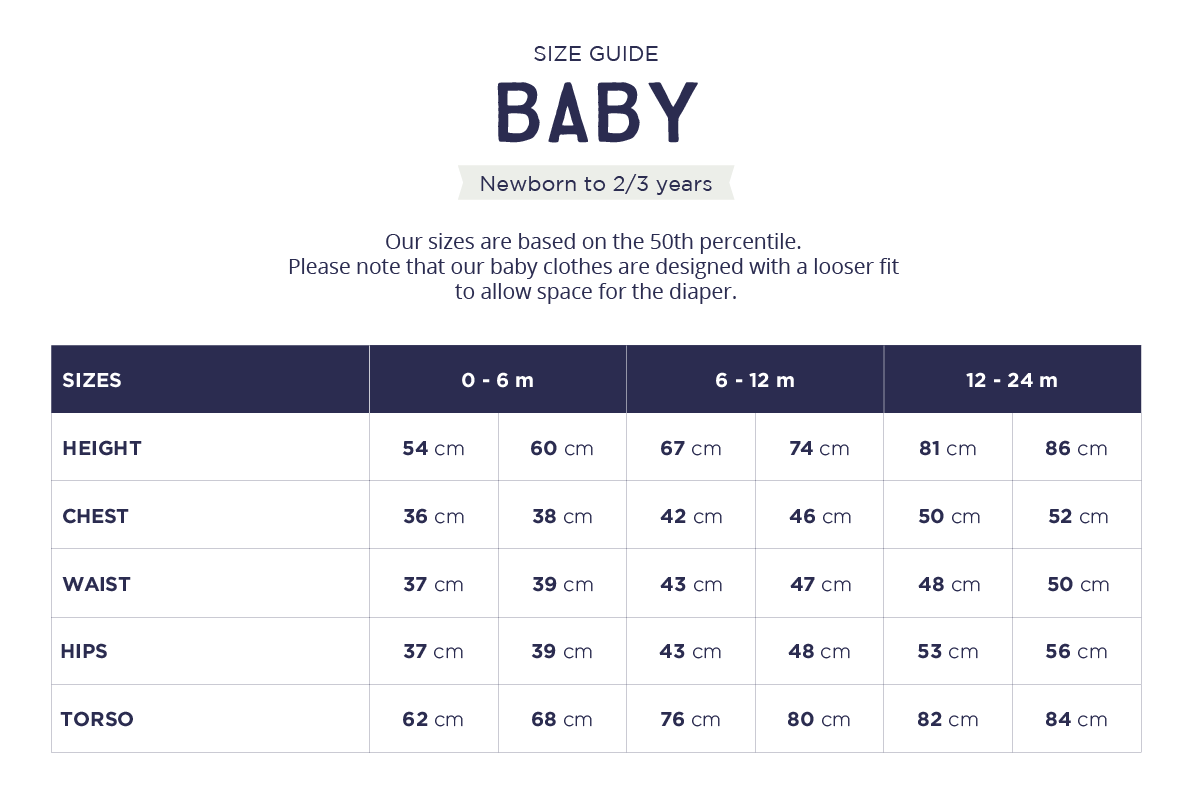The width and height of the screenshot is (1191, 801).
Task: Click the HEIGHT row label
Action: 102,448
